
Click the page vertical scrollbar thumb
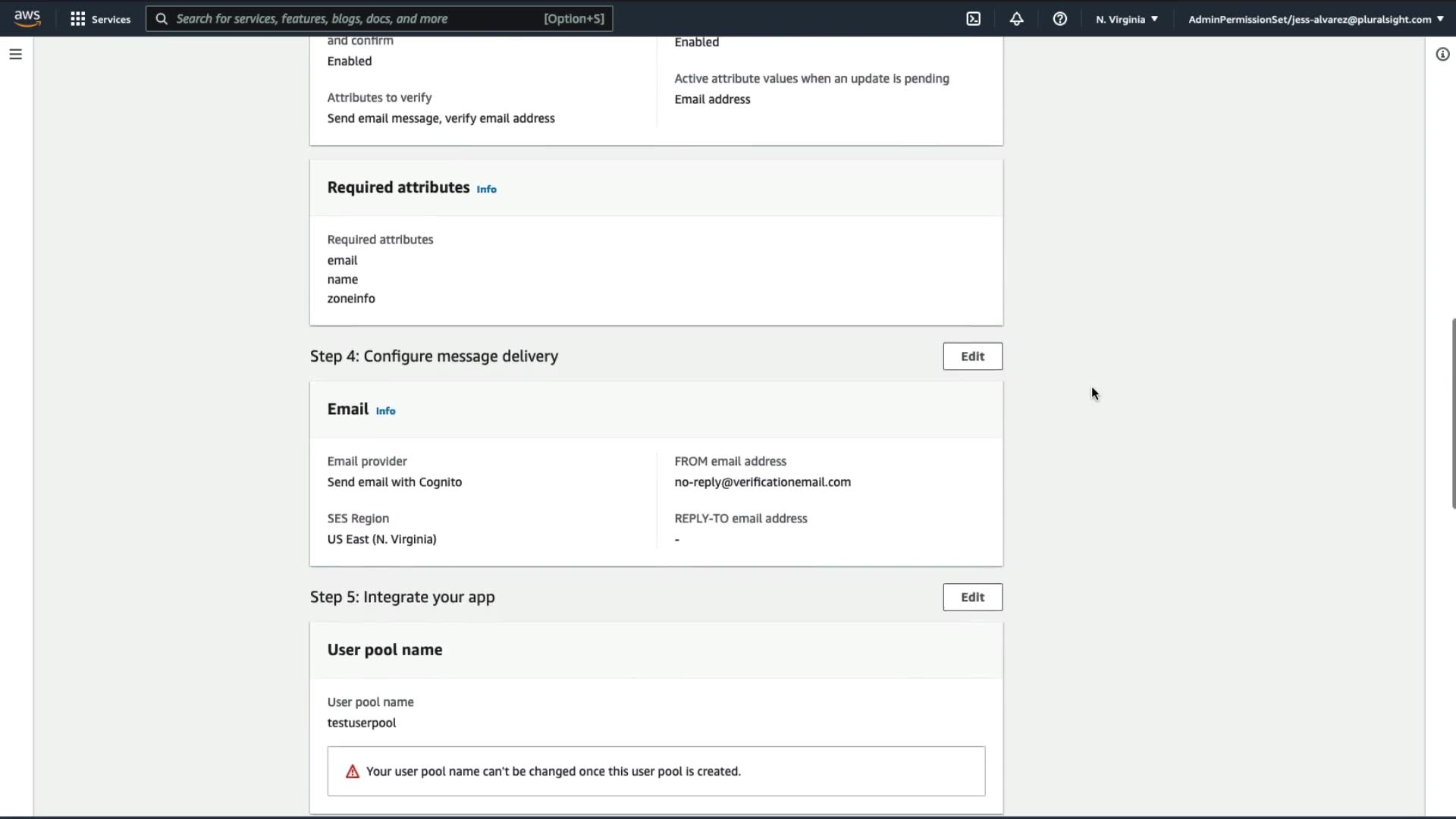click(x=1453, y=413)
